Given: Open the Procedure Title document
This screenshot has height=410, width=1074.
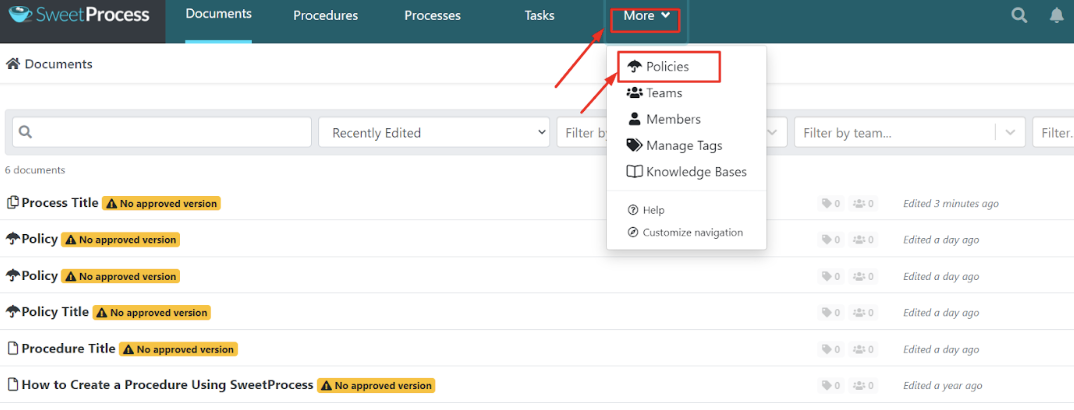Looking at the screenshot, I should tap(68, 348).
